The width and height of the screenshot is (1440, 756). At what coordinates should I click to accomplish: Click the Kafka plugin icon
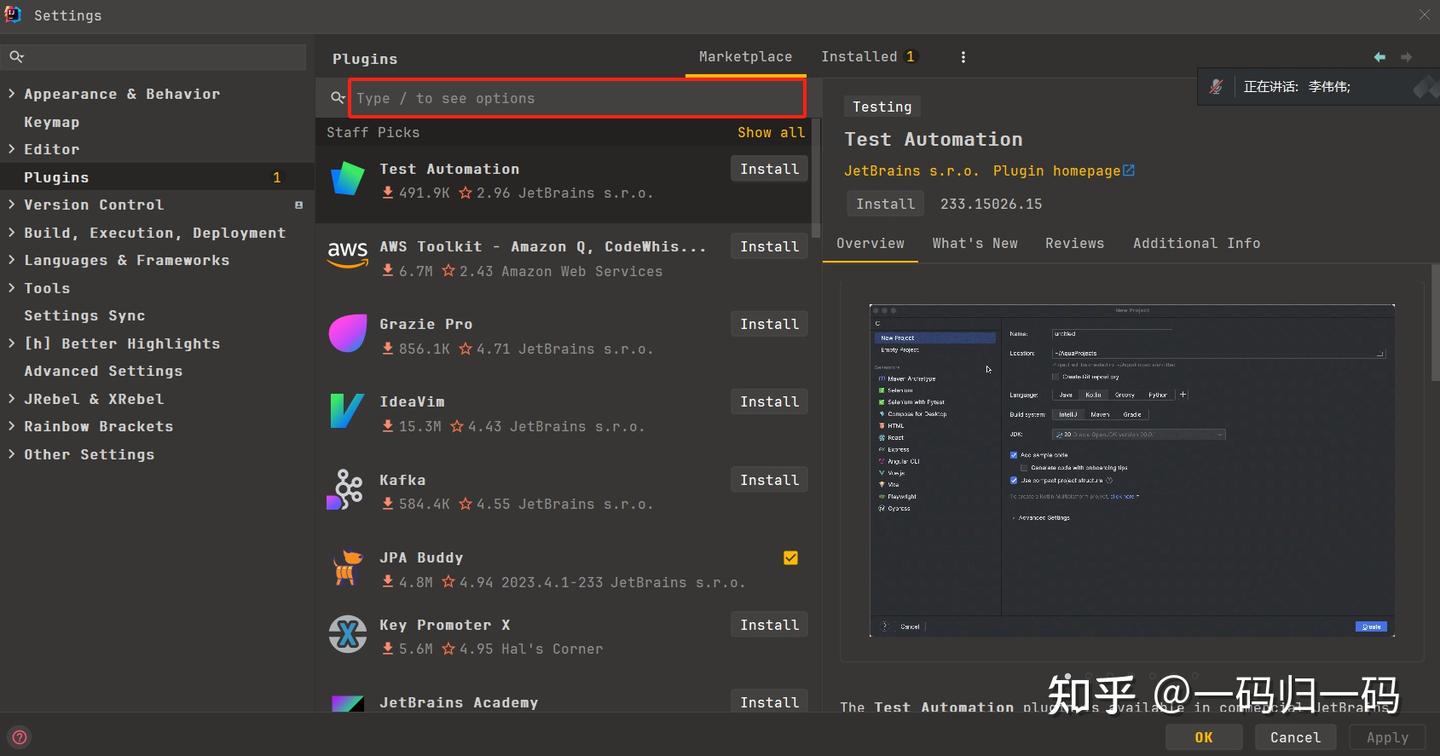[x=346, y=489]
